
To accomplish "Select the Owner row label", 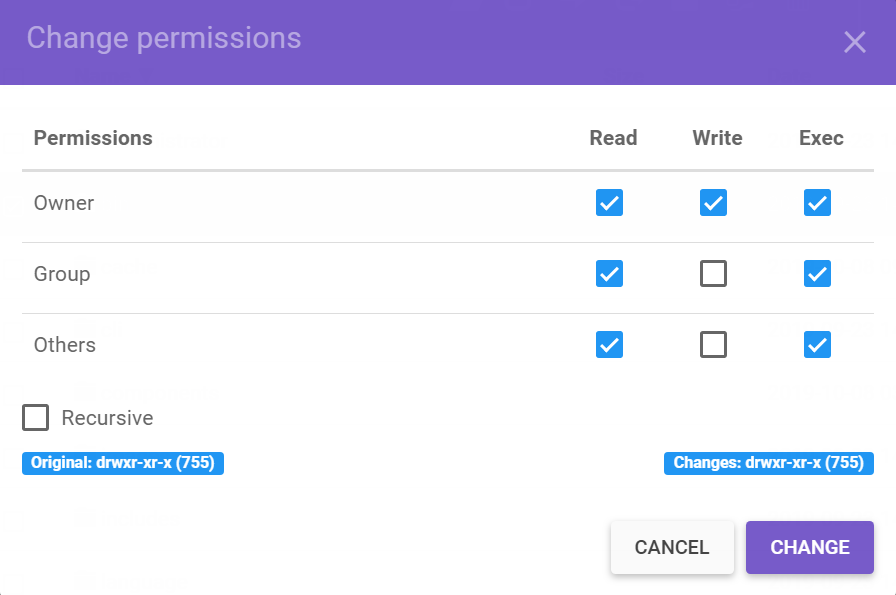I will coord(64,203).
